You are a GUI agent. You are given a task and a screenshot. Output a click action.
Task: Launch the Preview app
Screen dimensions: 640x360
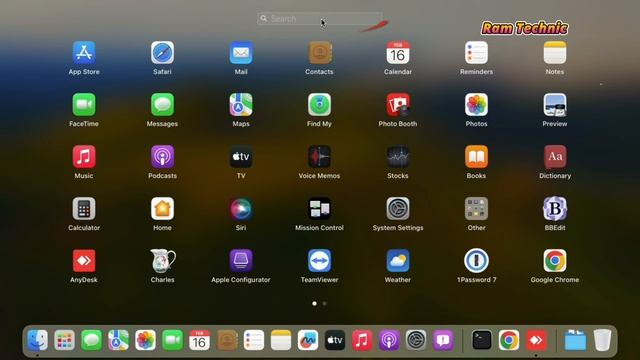(x=555, y=104)
